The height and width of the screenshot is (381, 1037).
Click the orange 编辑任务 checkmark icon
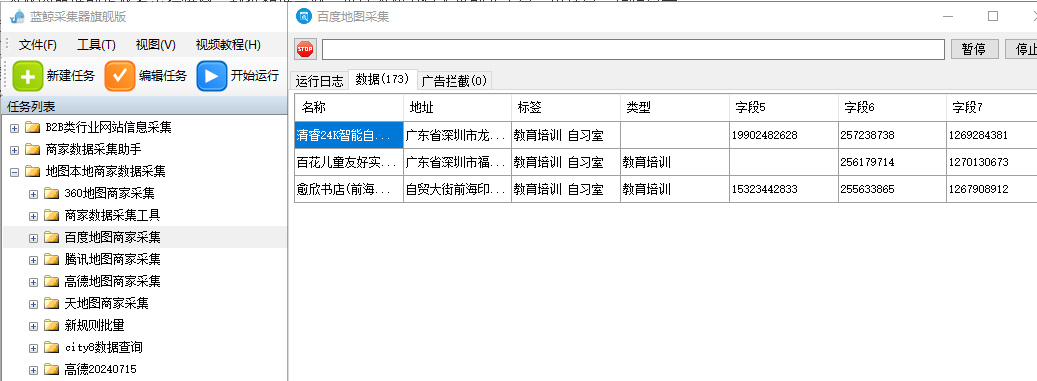pyautogui.click(x=120, y=76)
